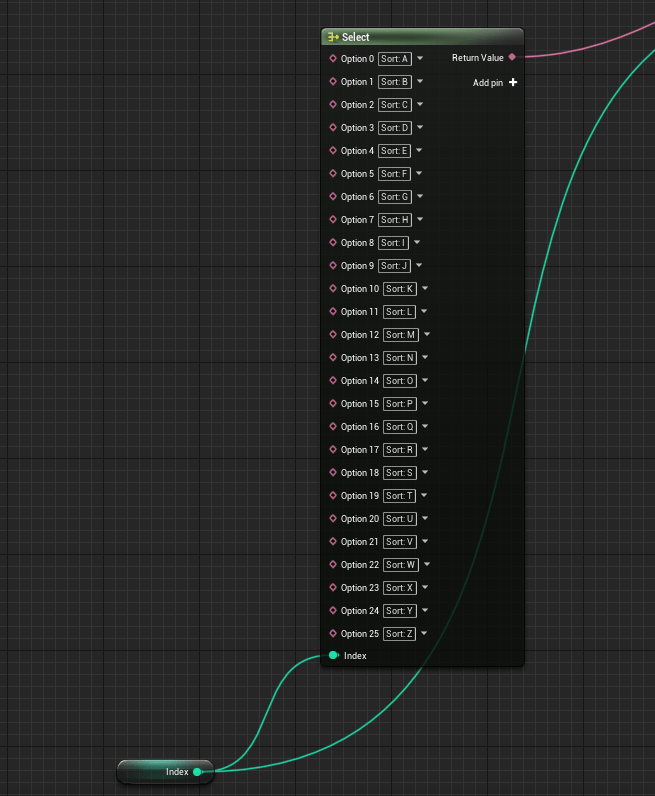Click the Index variable node output pin

(198, 772)
